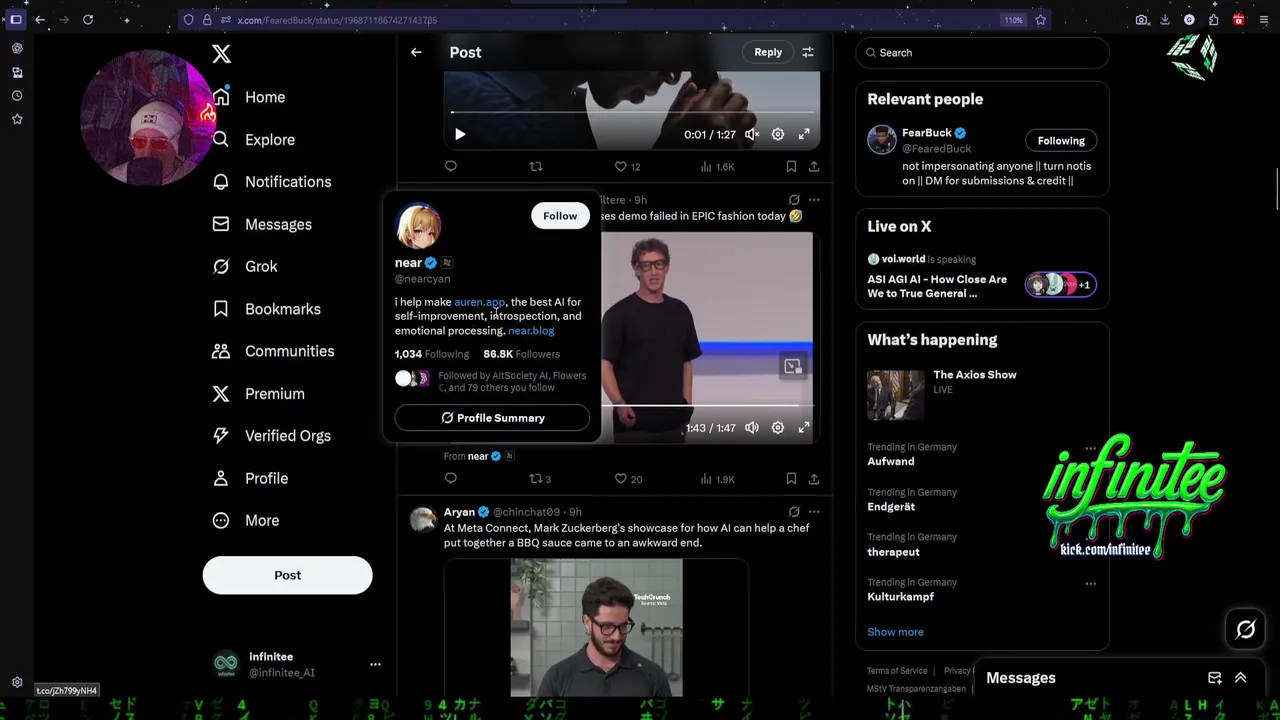
Task: Unmute the top video's speaker icon
Action: [x=752, y=134]
